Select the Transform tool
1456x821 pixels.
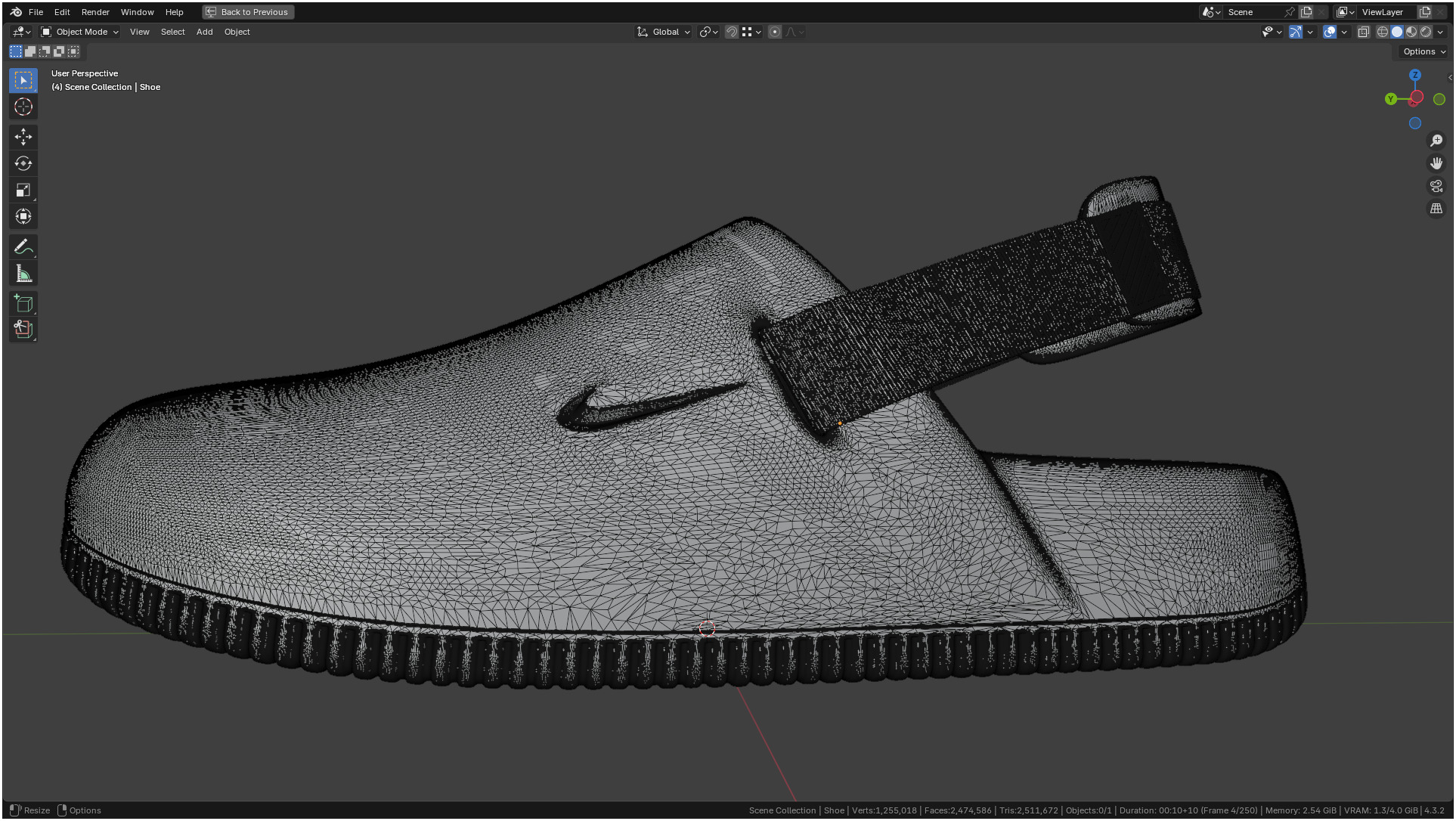23,216
